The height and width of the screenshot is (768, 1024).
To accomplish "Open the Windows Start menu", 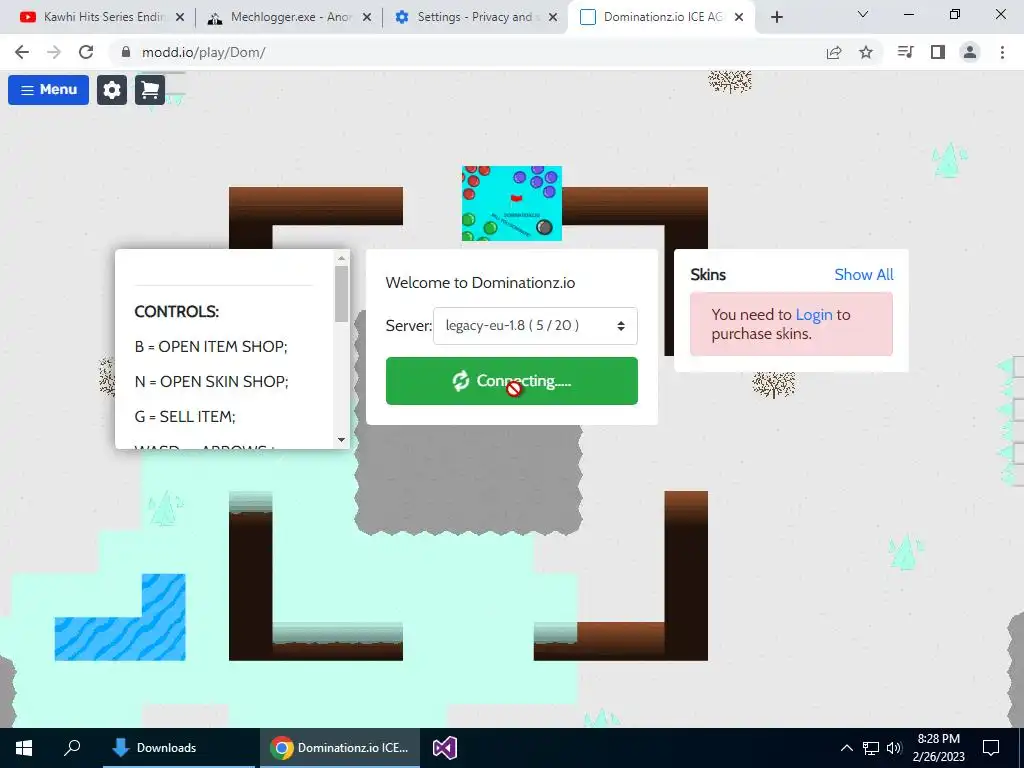I will 24,748.
